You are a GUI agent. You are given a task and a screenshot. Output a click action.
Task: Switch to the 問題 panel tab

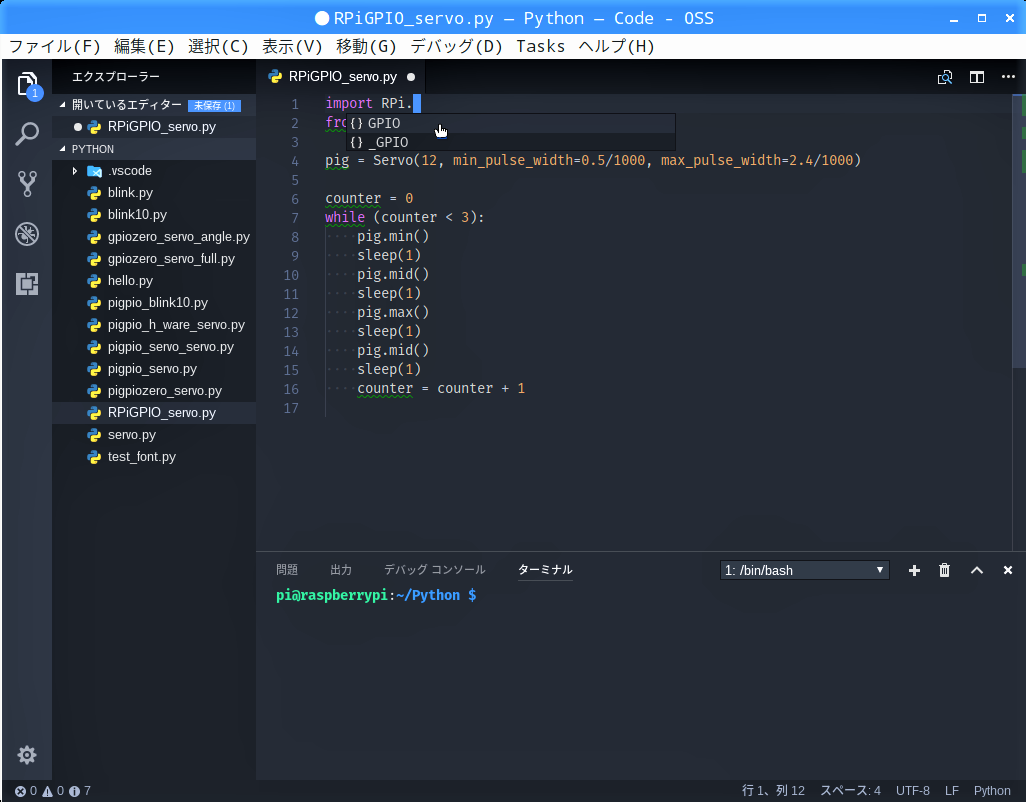click(x=287, y=570)
